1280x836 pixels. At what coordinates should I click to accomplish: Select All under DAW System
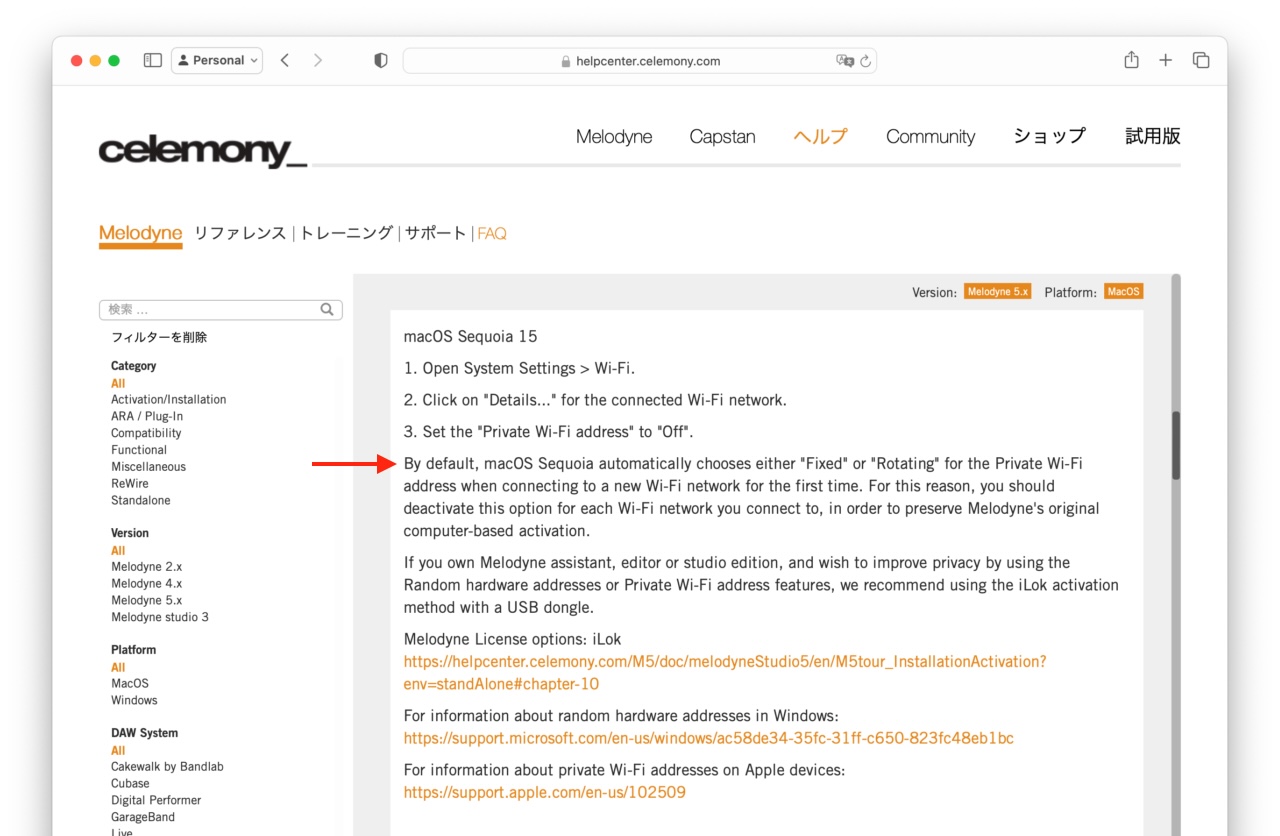[x=118, y=750]
